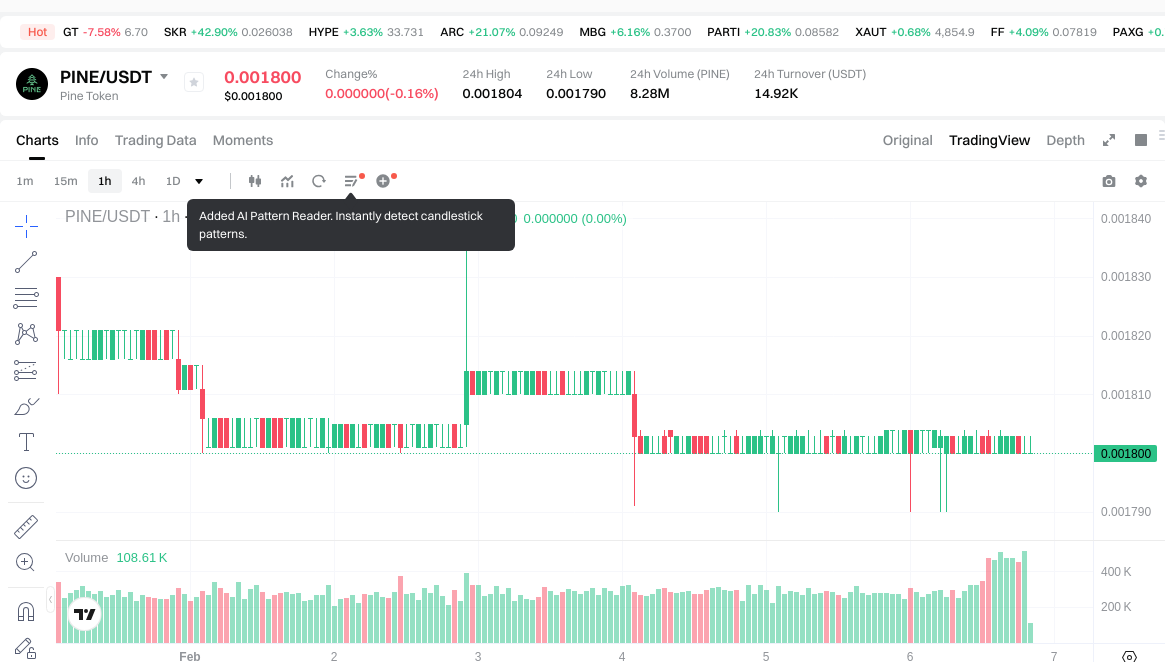The height and width of the screenshot is (662, 1165).
Task: Open chart settings gear
Action: pyautogui.click(x=1141, y=181)
